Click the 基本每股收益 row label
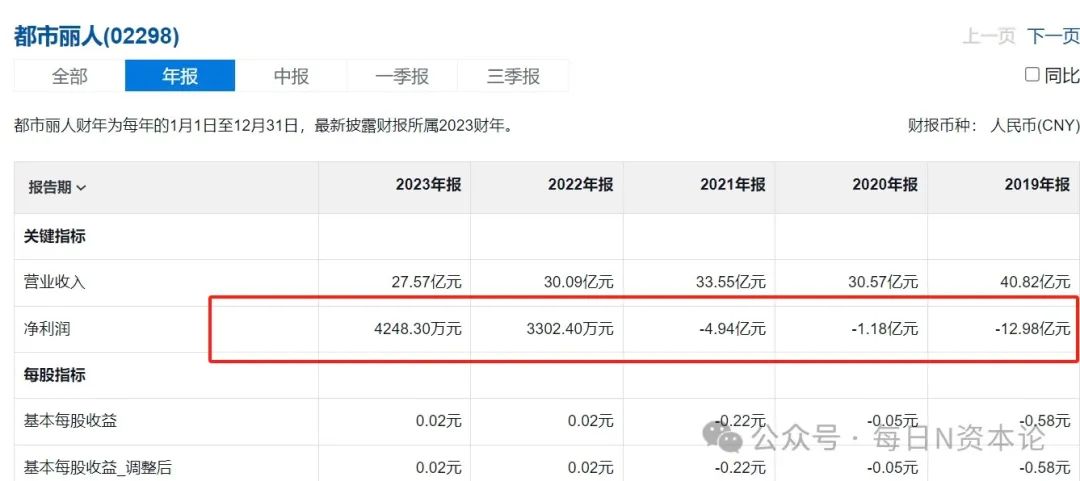Image resolution: width=1080 pixels, height=481 pixels. (x=70, y=420)
